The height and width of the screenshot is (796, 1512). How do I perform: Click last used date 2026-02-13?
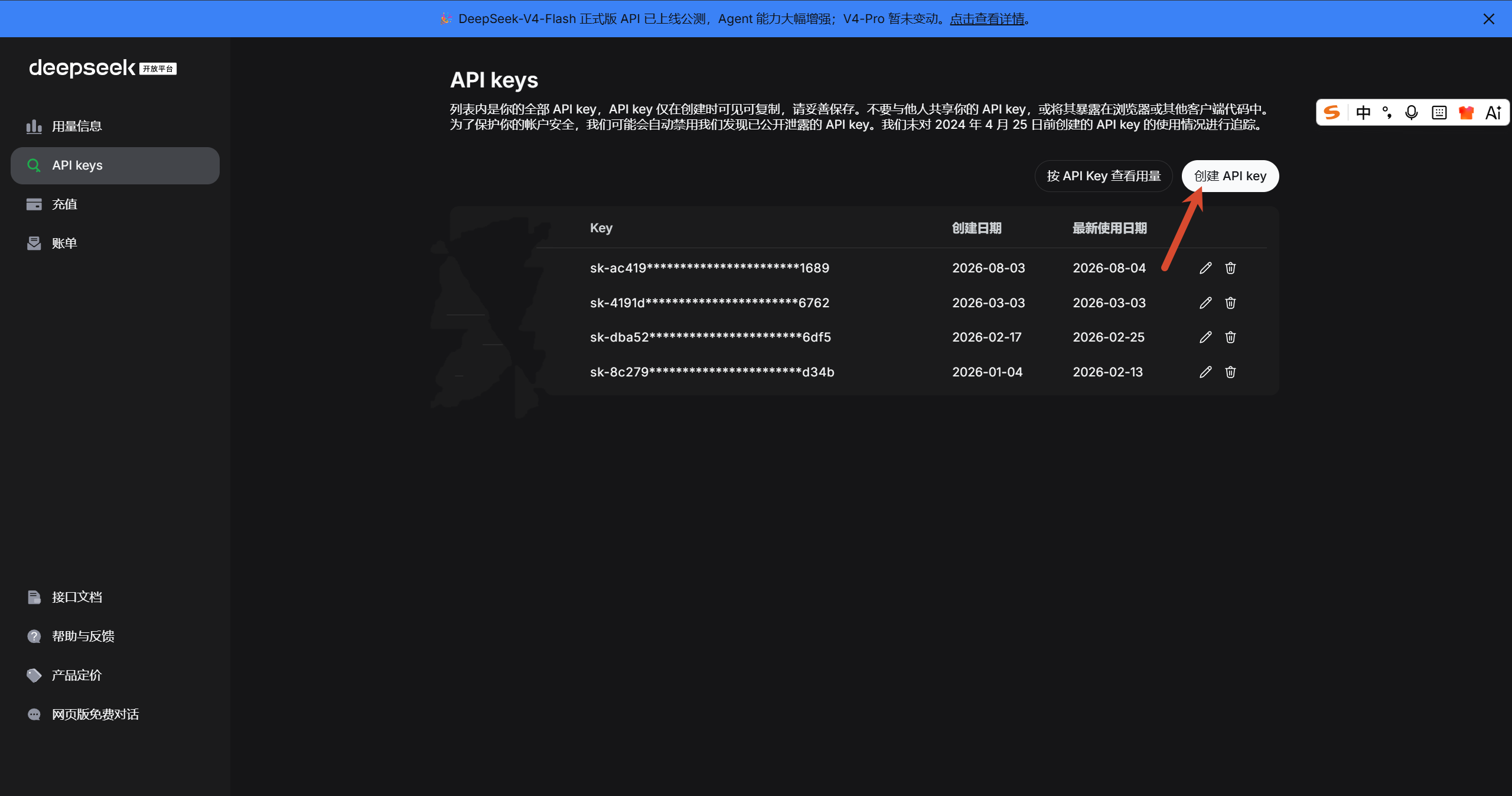click(x=1108, y=372)
